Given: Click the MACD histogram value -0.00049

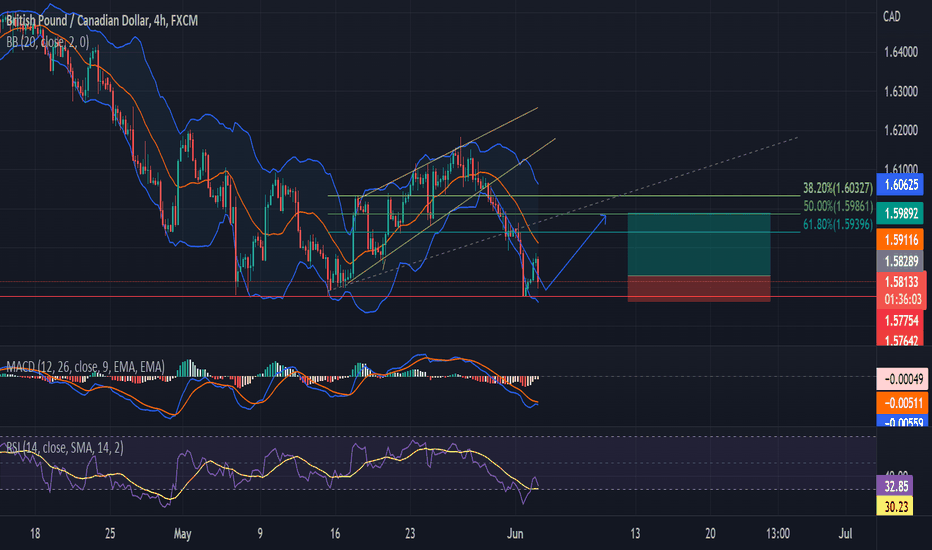Looking at the screenshot, I should (x=900, y=379).
